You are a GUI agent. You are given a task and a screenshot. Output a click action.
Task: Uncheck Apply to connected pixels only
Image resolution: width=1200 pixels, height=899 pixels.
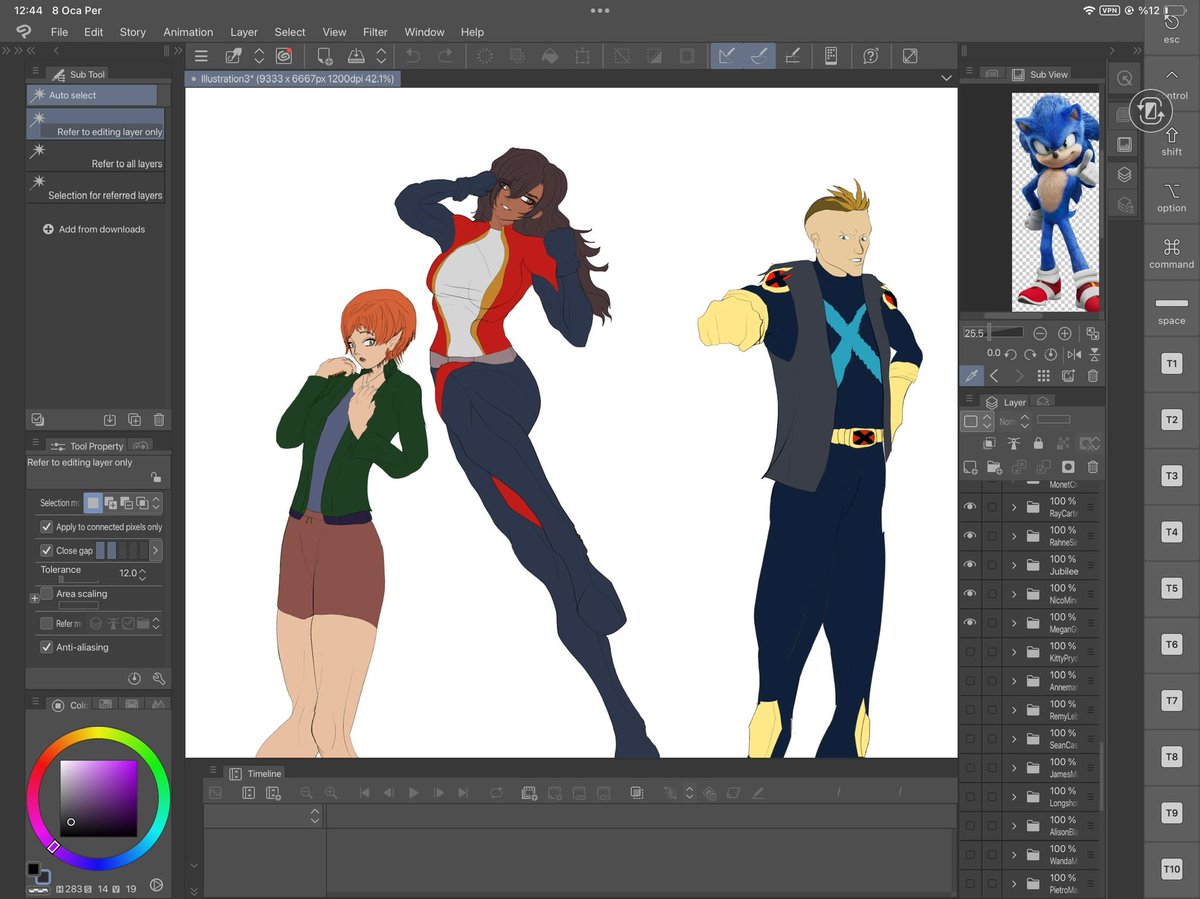(46, 527)
